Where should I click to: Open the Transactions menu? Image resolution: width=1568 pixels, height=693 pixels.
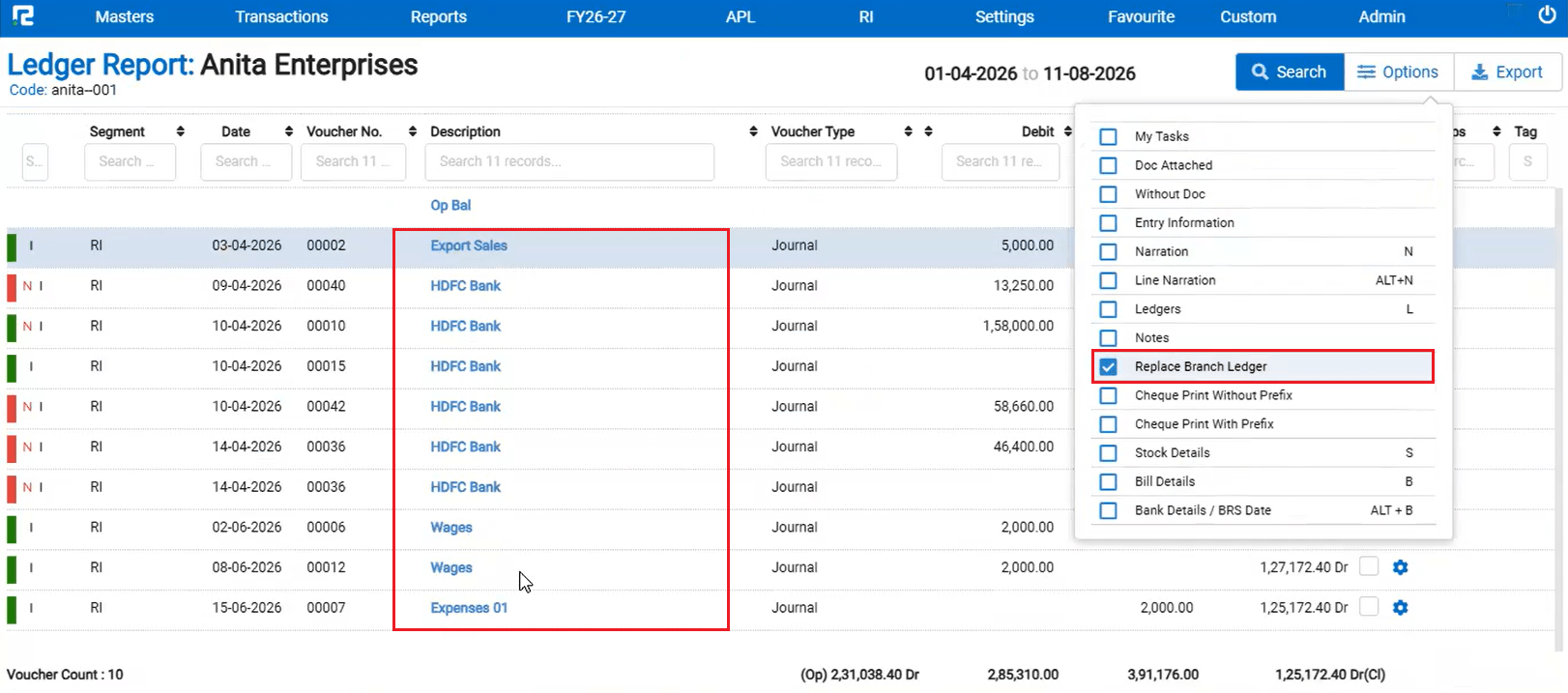[x=281, y=16]
